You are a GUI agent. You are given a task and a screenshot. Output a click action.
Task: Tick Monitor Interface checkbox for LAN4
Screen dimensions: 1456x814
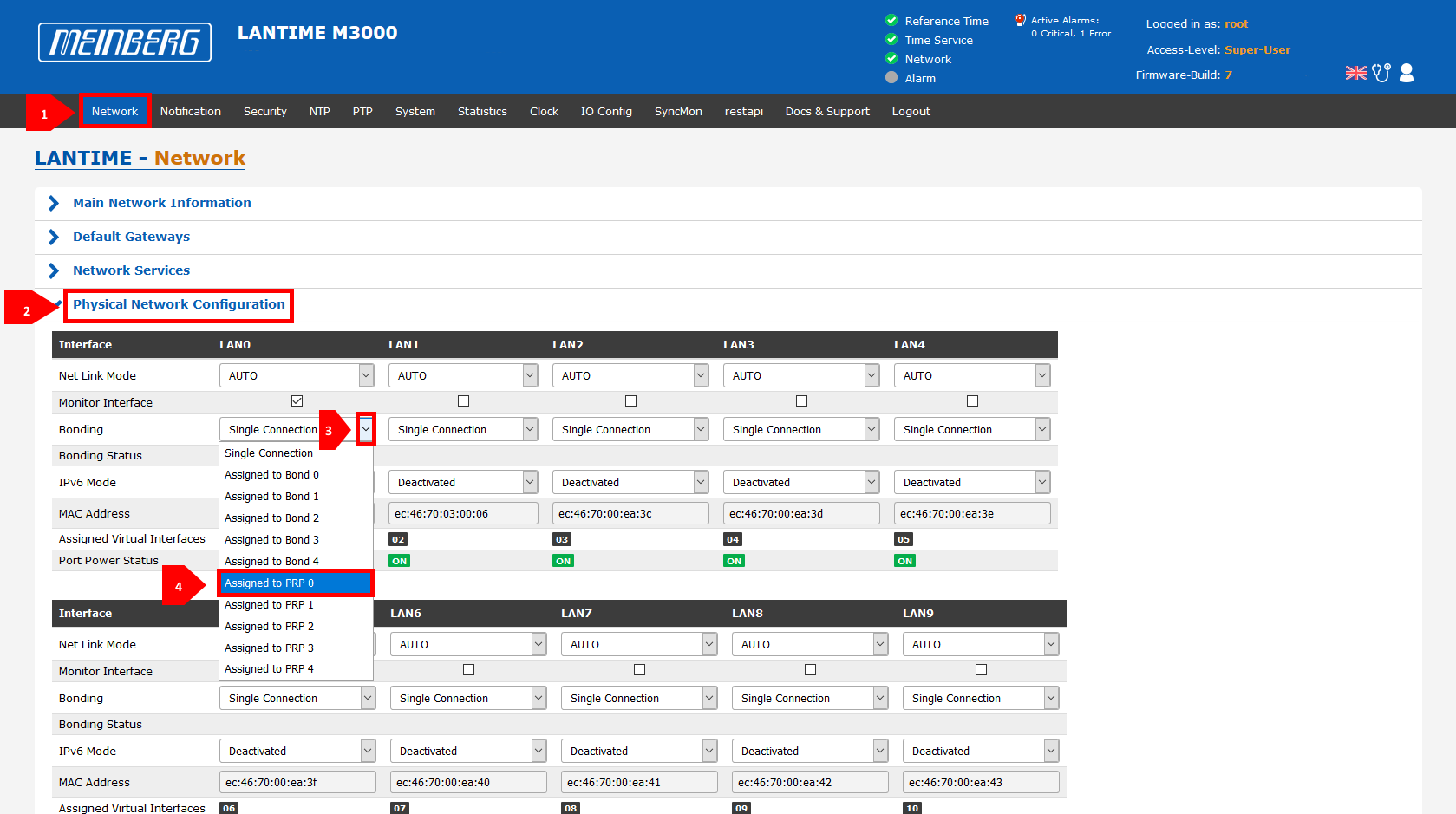pos(972,401)
